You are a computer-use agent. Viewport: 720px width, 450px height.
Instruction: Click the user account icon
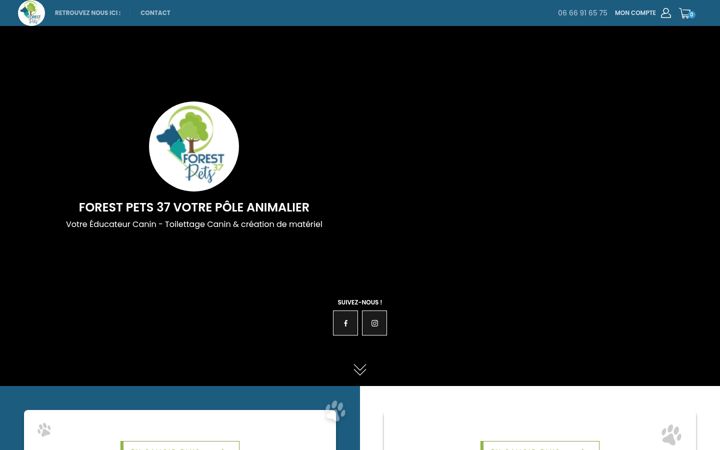(x=666, y=13)
